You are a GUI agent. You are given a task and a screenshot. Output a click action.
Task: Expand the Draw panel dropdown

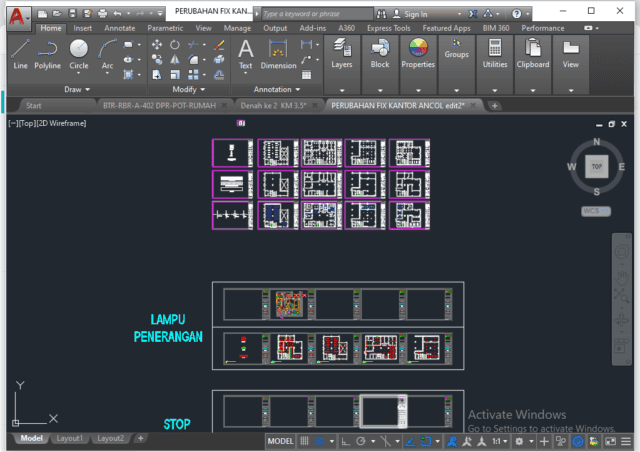point(76,89)
